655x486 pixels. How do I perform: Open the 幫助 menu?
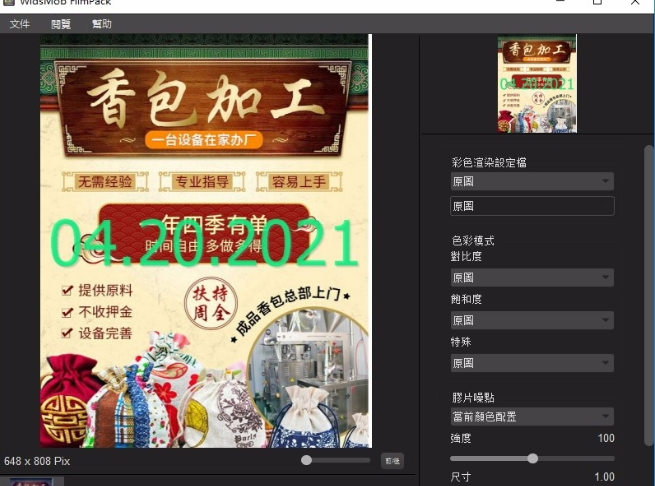[101, 23]
